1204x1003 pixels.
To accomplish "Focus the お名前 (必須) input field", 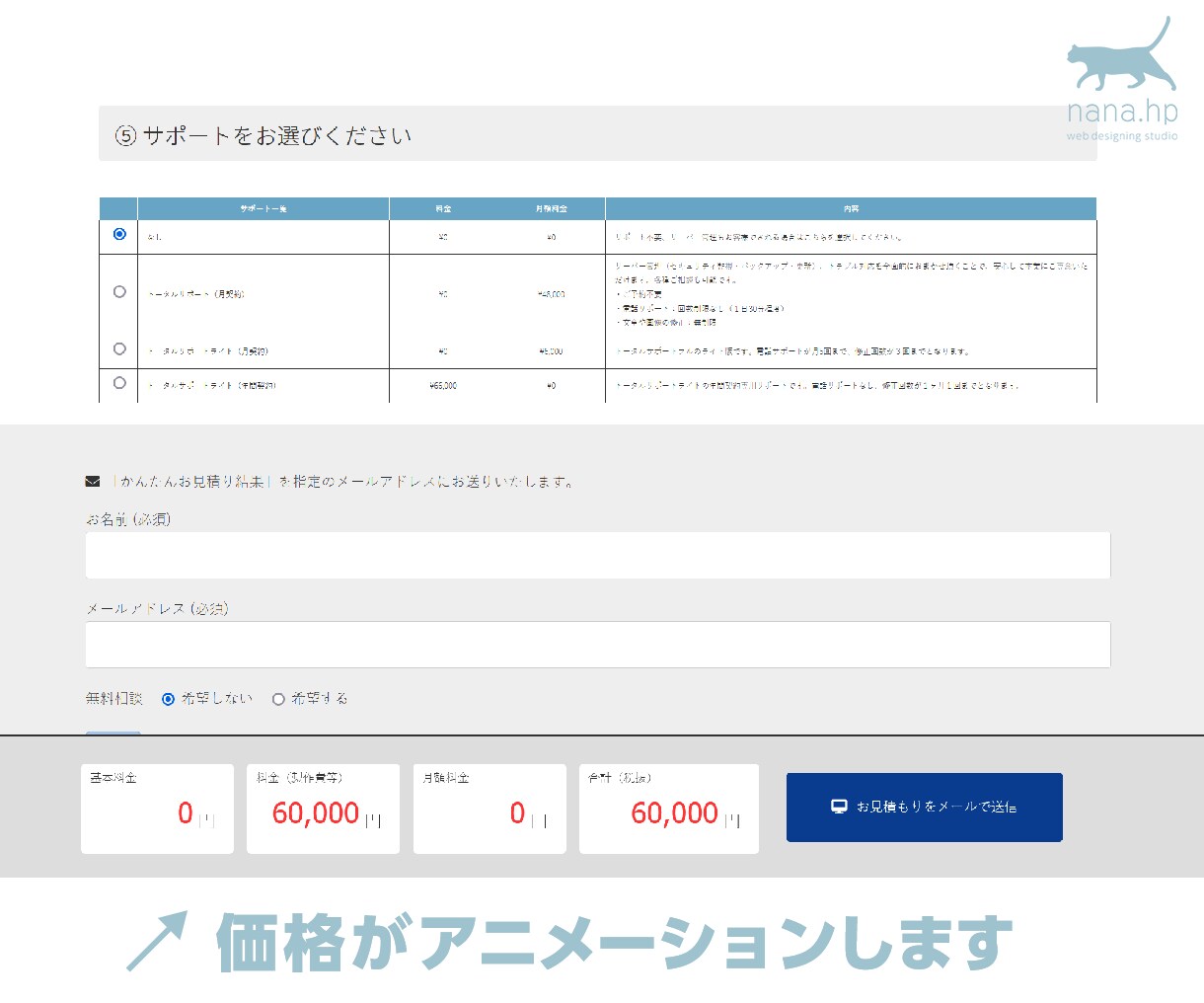I will click(598, 555).
